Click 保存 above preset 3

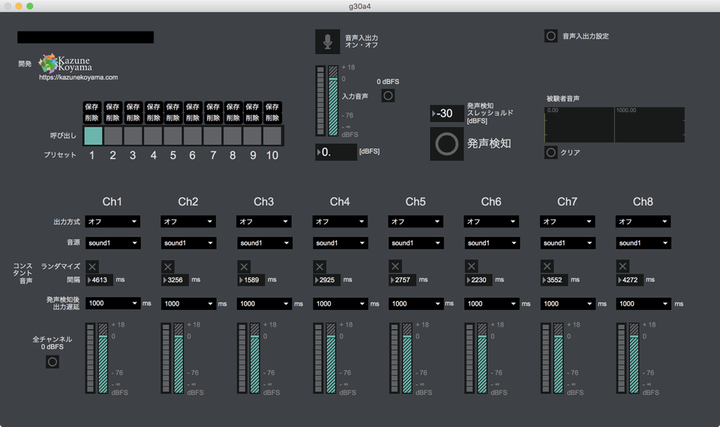click(133, 106)
